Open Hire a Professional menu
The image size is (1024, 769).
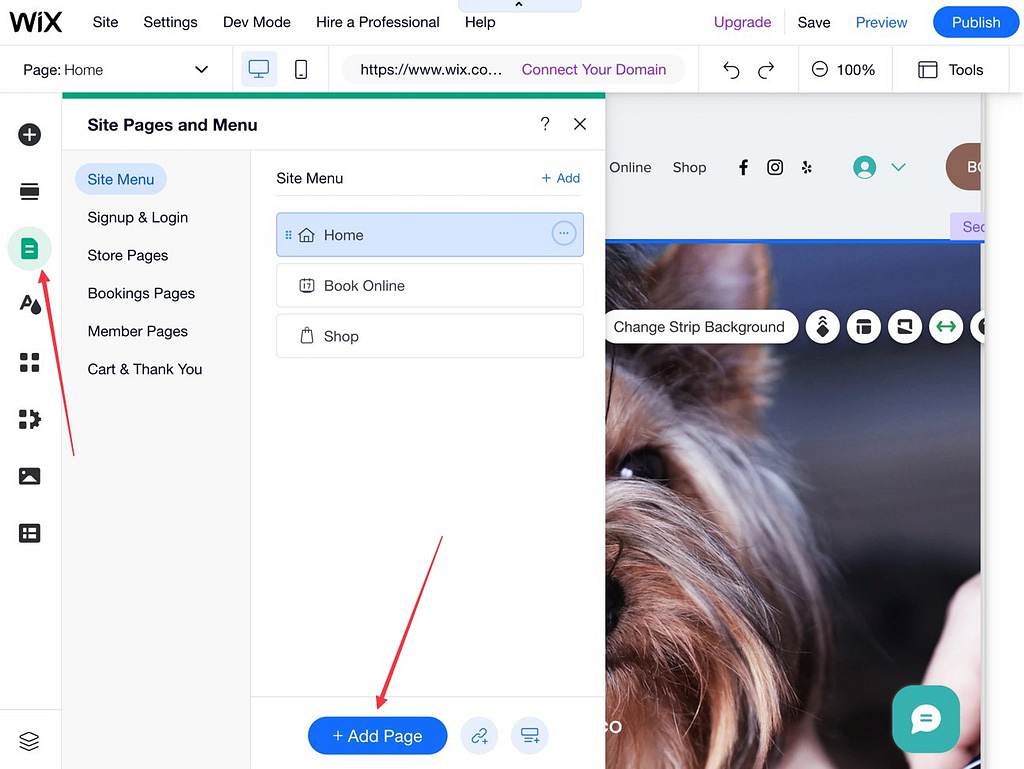[377, 22]
